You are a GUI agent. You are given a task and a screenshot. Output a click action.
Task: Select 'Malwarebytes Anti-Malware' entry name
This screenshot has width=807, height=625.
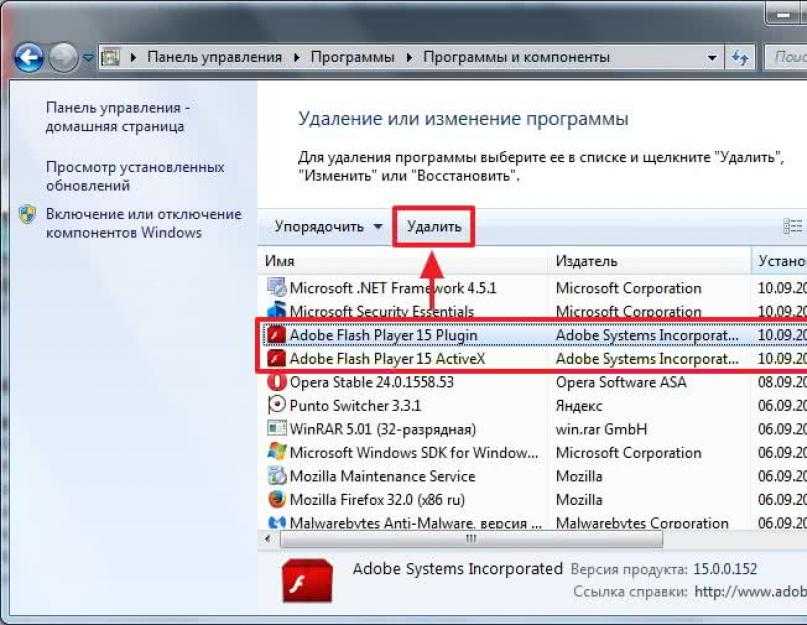(x=416, y=523)
